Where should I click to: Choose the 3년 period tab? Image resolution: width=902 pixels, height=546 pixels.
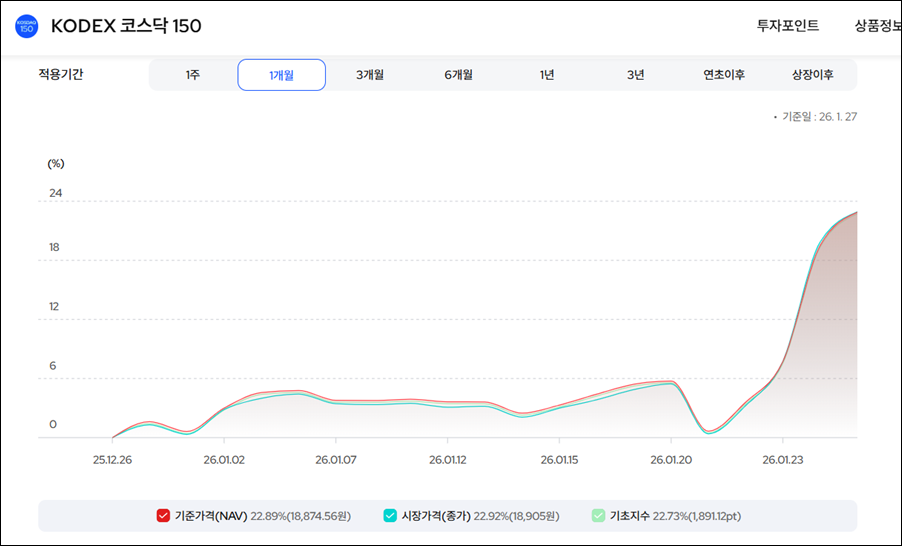[636, 75]
